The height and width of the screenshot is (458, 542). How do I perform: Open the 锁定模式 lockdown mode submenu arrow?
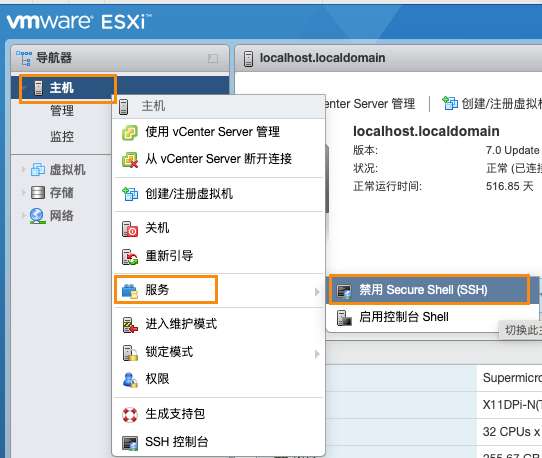click(317, 354)
